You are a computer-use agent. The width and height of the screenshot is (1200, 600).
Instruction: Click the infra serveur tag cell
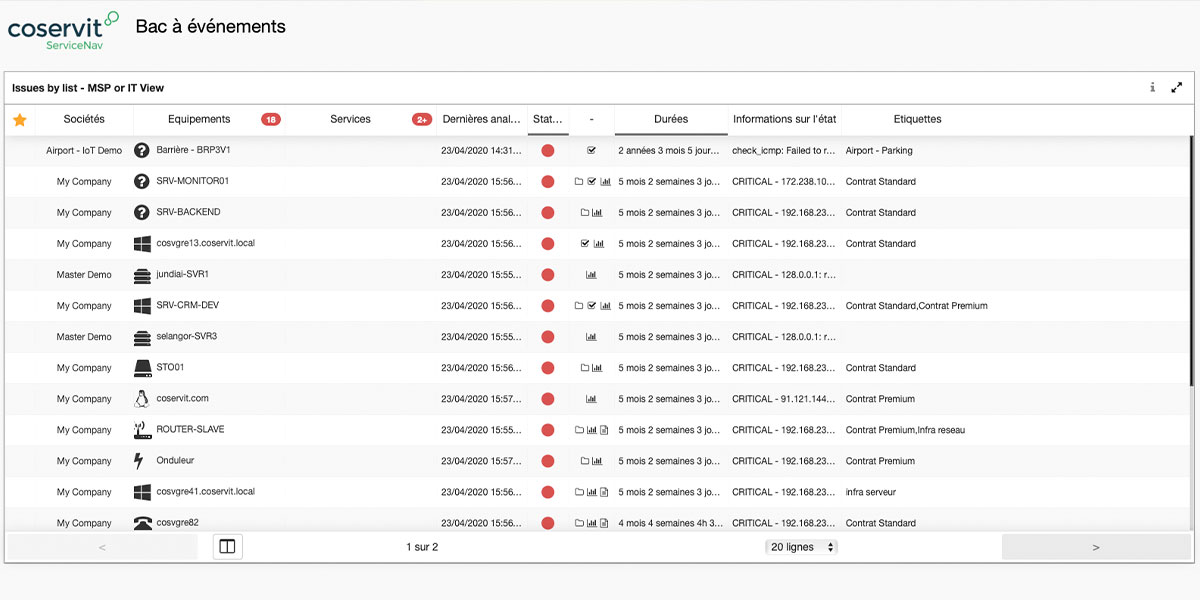point(871,492)
